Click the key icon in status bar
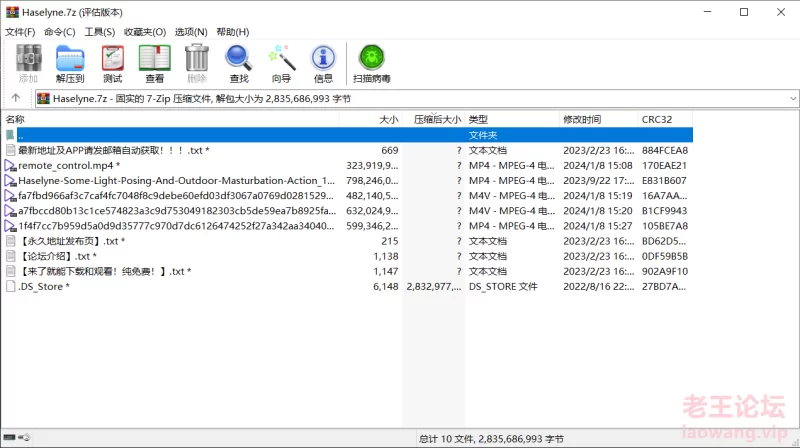 [24, 437]
